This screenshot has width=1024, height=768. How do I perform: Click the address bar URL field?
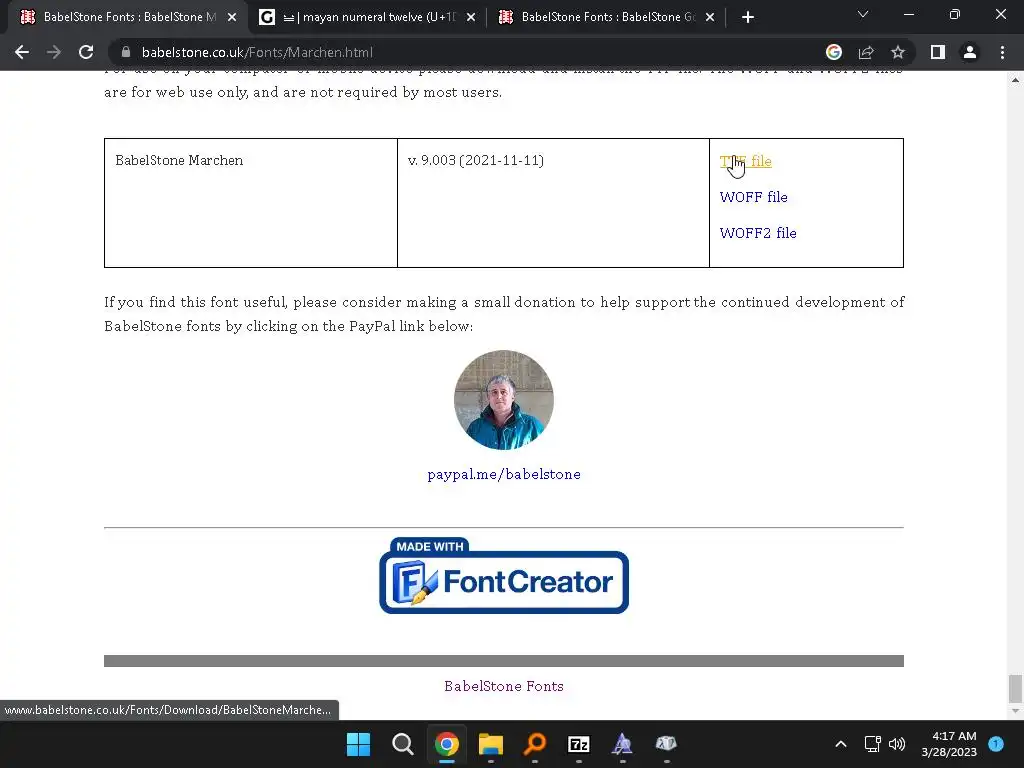[x=470, y=52]
